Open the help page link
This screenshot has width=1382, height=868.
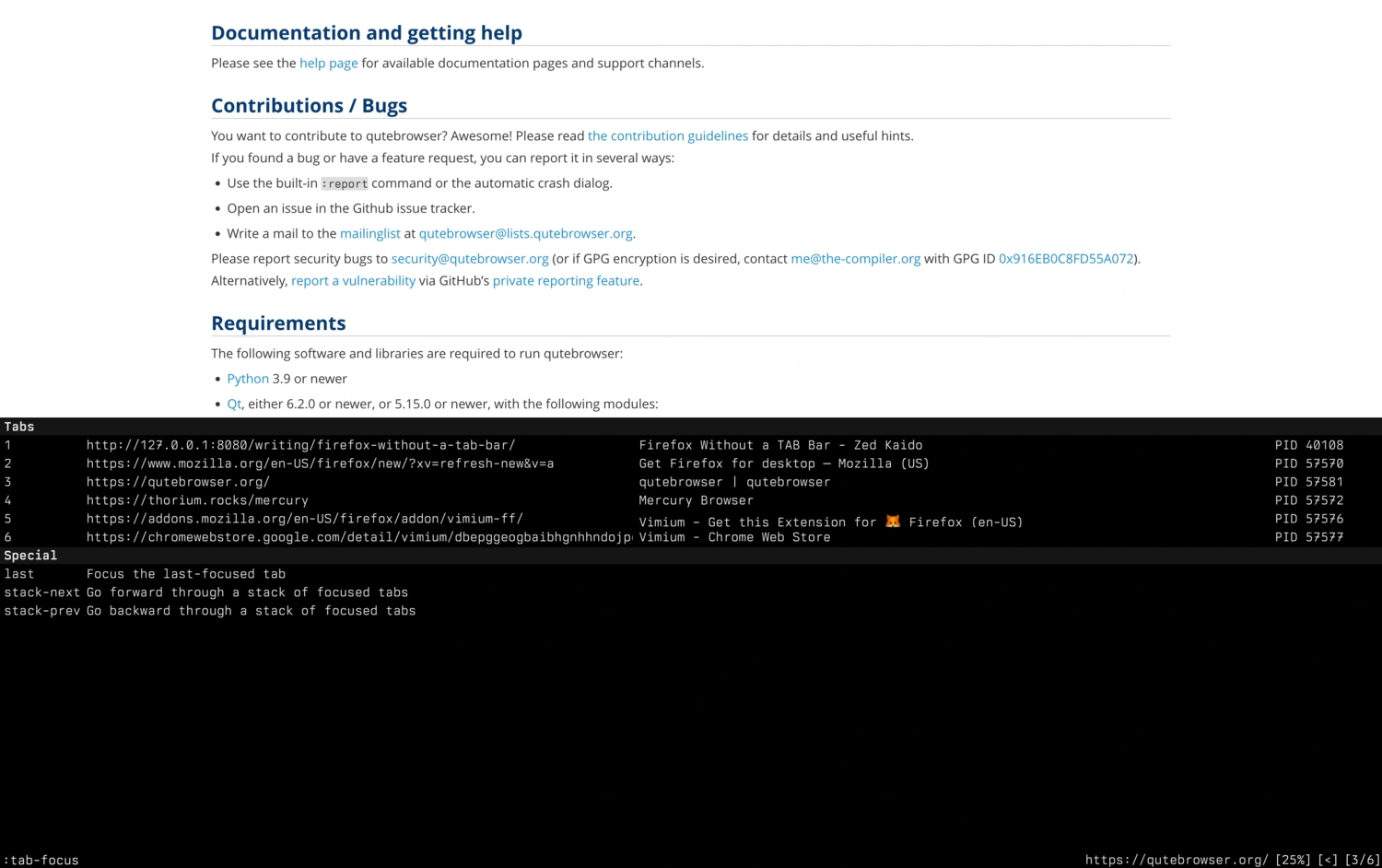[x=328, y=63]
